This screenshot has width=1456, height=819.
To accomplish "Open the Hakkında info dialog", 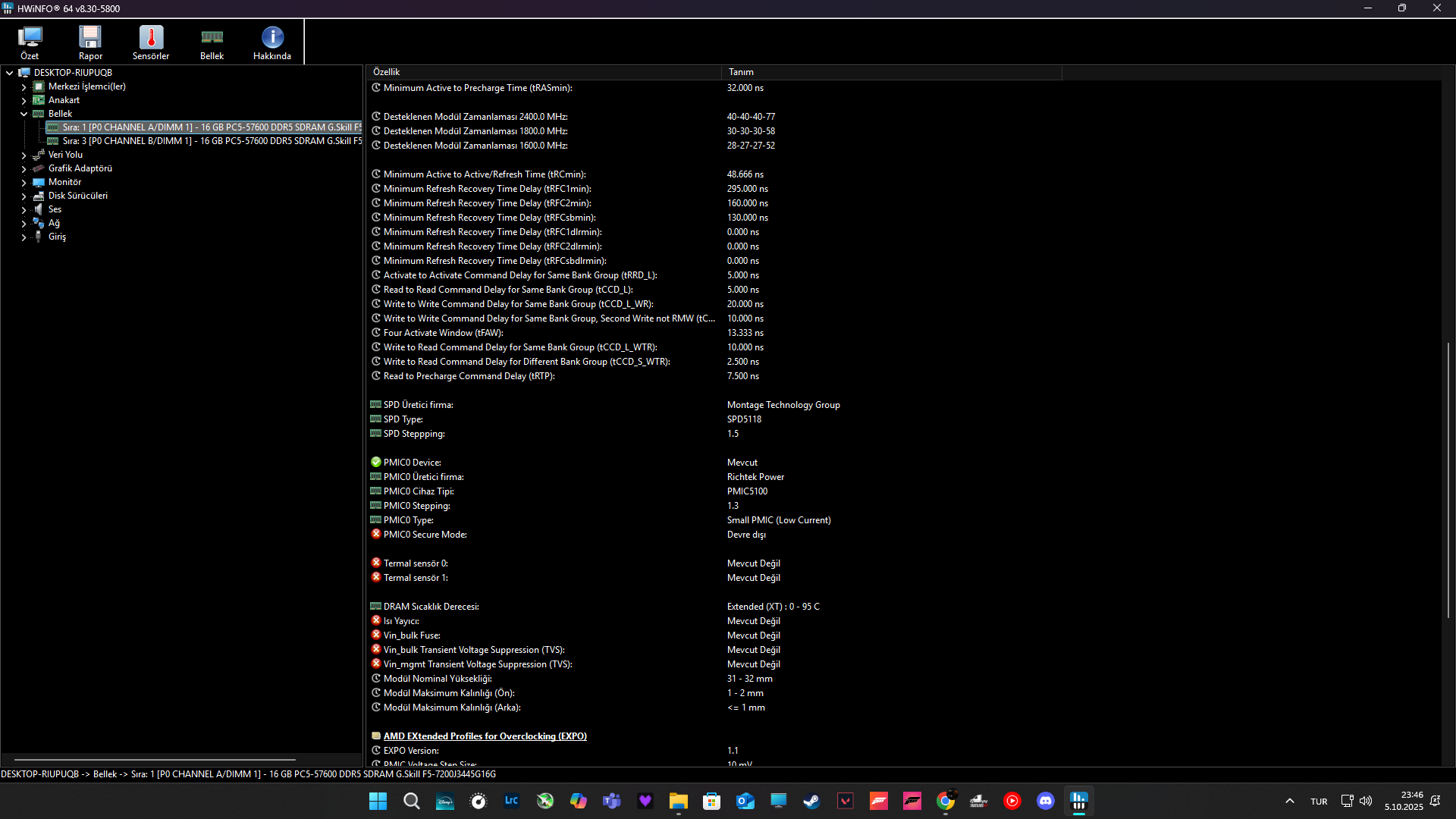I will (272, 42).
